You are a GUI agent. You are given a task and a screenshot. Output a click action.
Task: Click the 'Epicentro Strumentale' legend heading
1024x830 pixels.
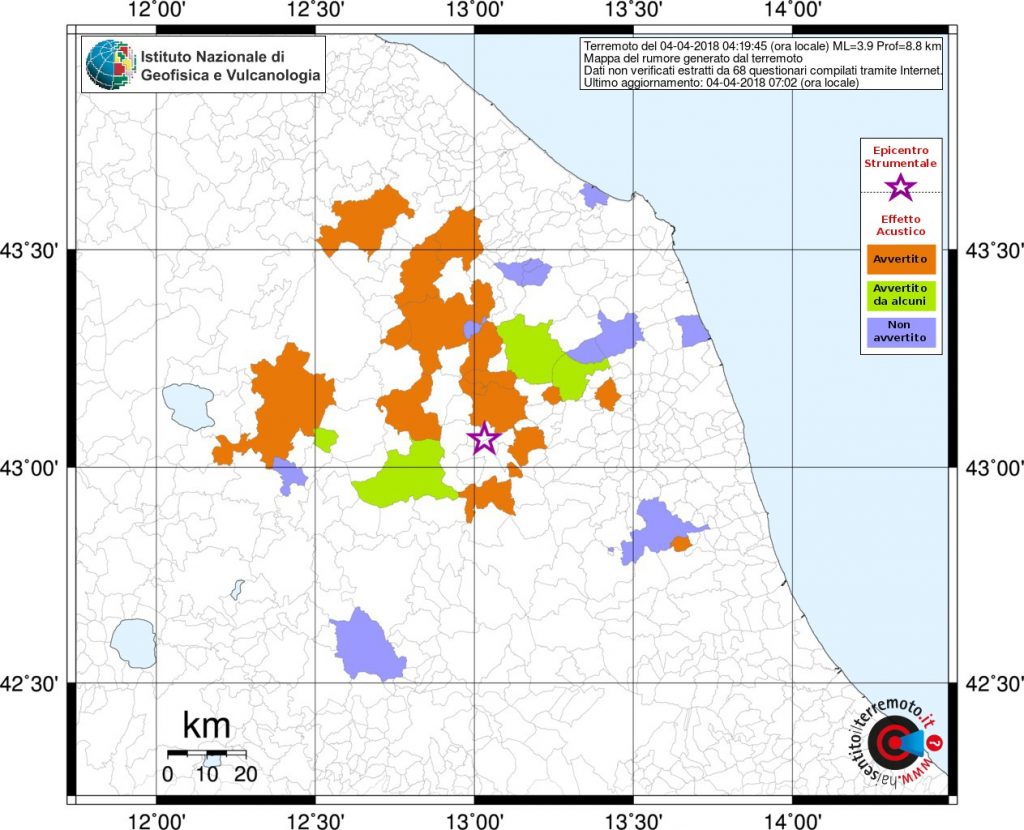click(901, 157)
